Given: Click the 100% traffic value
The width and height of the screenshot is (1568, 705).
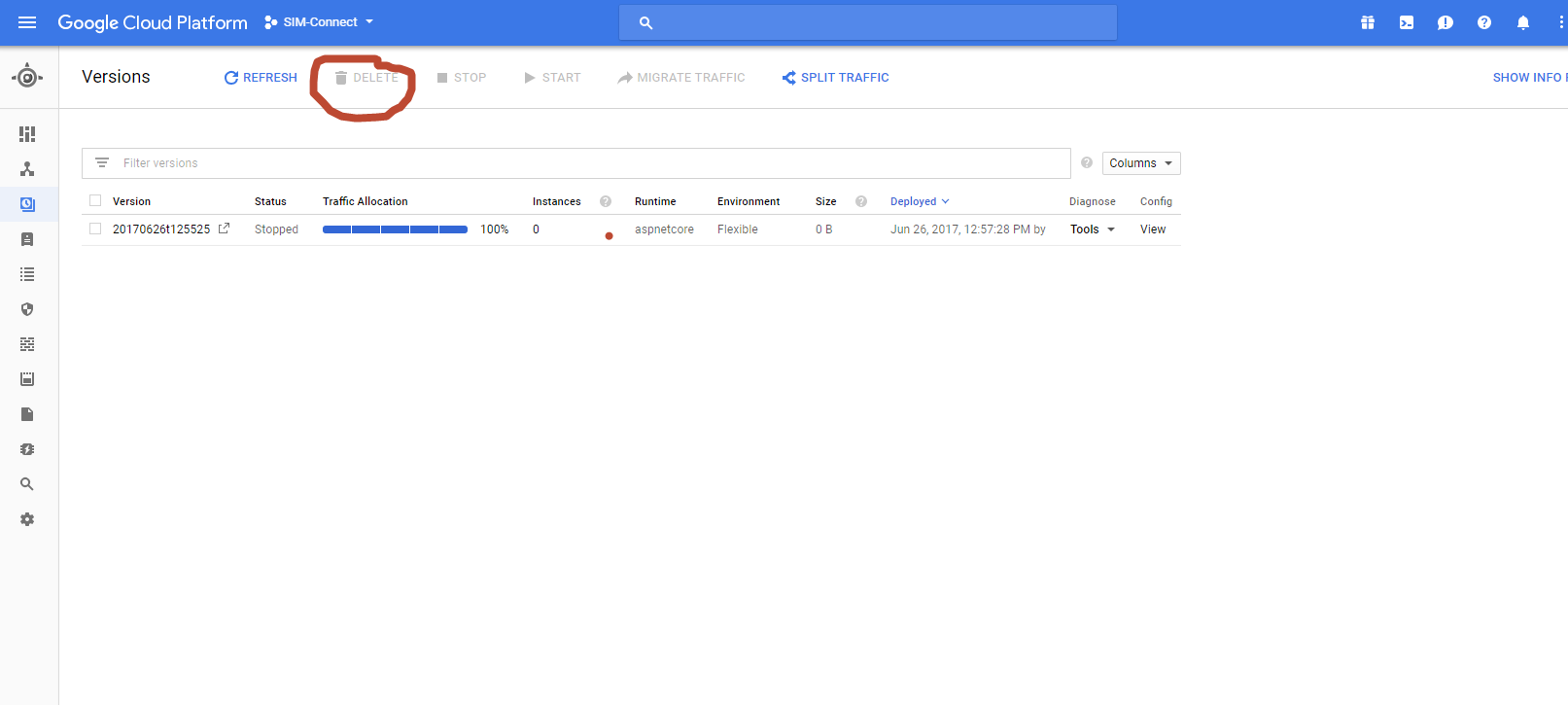Looking at the screenshot, I should (495, 229).
